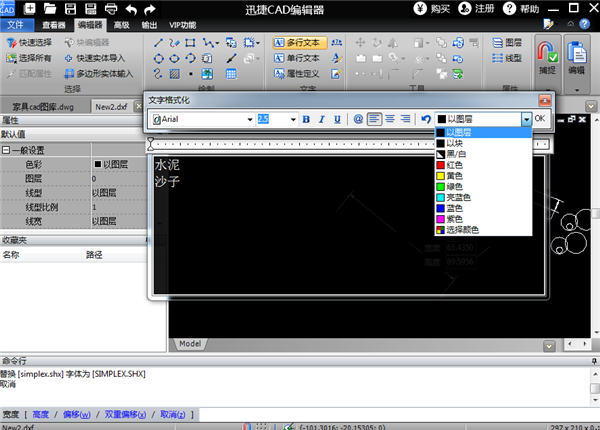The height and width of the screenshot is (430, 600).
Task: Collapse the color dropdown arrow
Action: coord(527,119)
